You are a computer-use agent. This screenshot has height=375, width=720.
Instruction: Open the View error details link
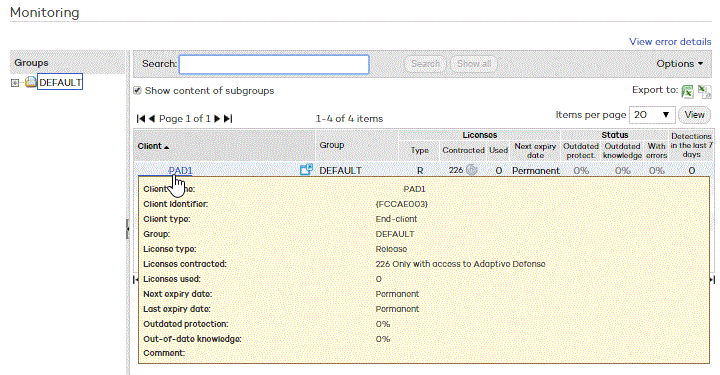pyautogui.click(x=670, y=41)
